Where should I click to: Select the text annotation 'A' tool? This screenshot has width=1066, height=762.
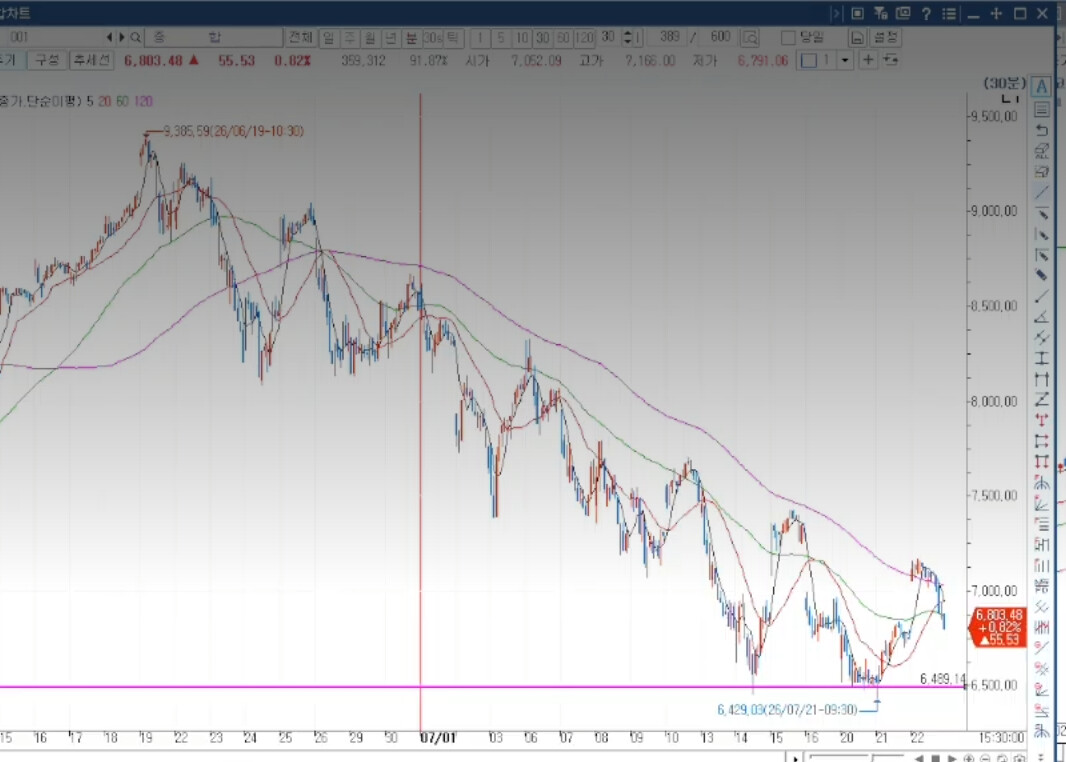pyautogui.click(x=1041, y=86)
